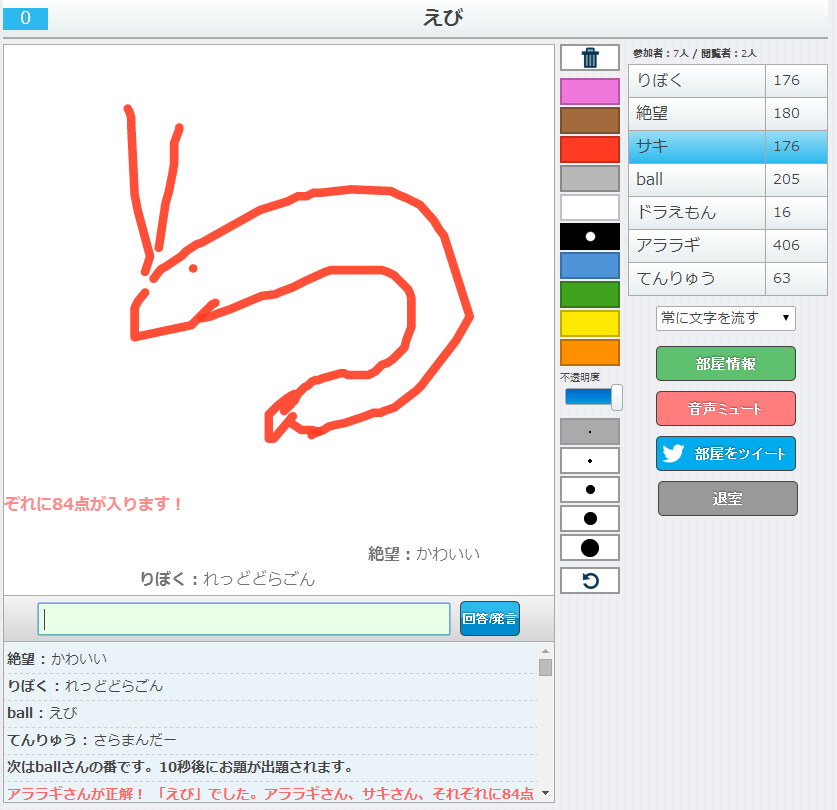Screen dimensions: 837x810
Task: Pick the brown color swatch
Action: tap(590, 120)
